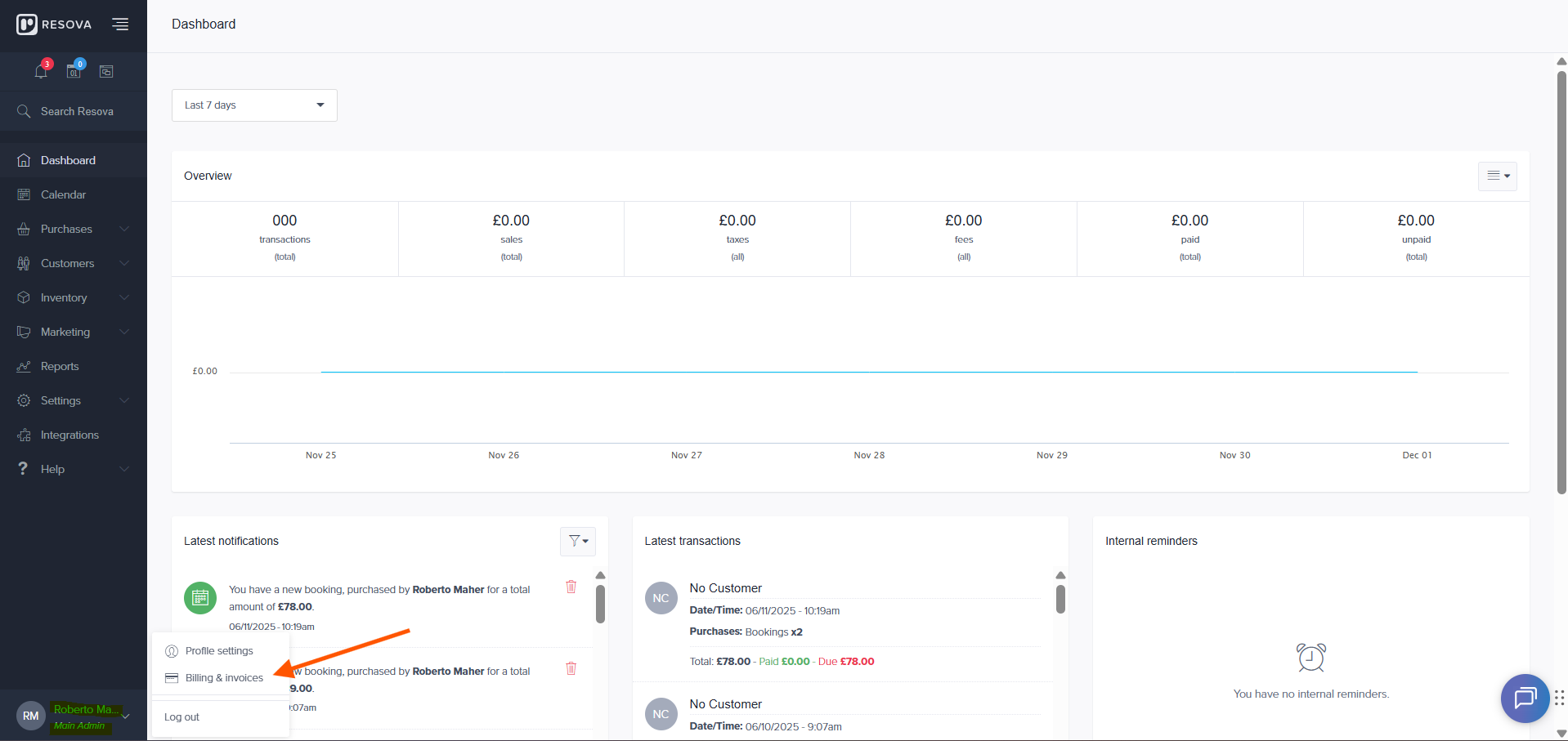Delete the first booking notification

point(571,587)
